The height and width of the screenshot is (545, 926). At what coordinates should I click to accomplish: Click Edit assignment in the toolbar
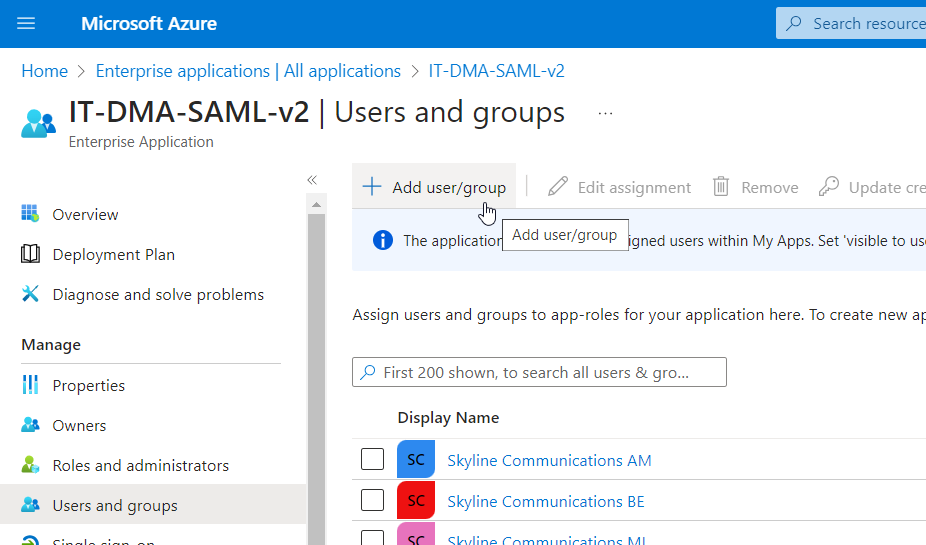[x=619, y=187]
